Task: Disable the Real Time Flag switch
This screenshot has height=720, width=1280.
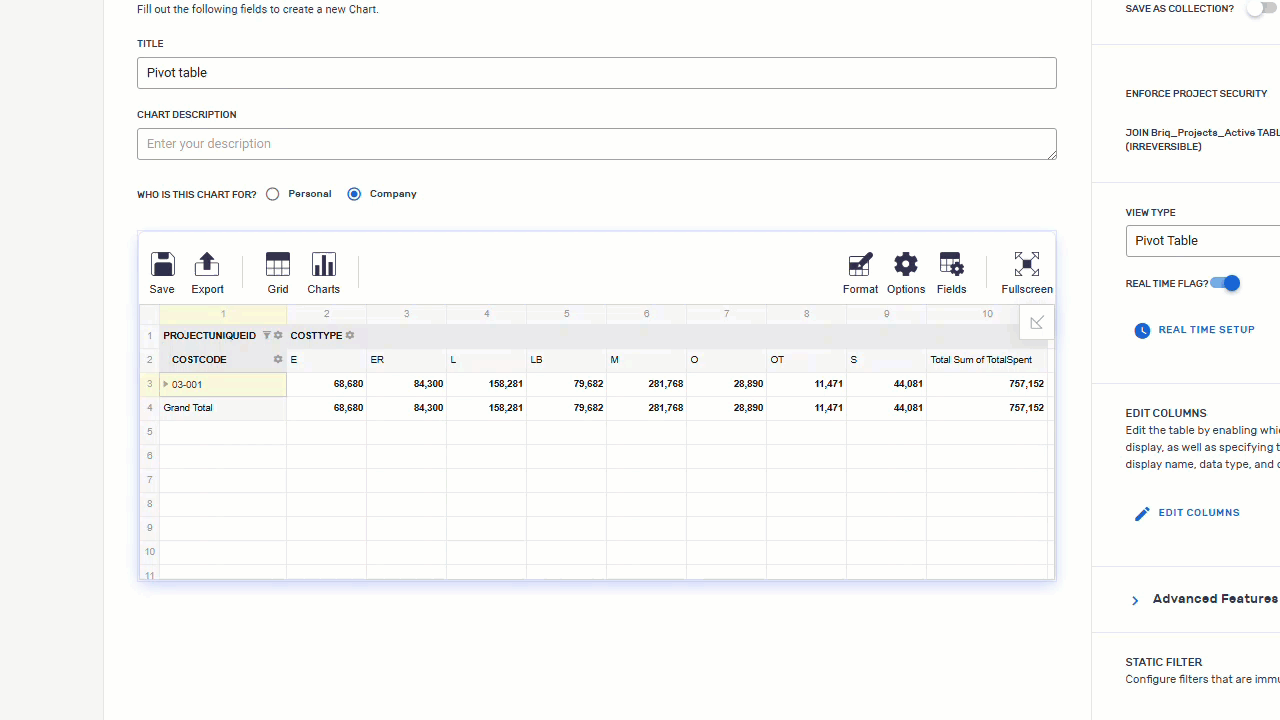Action: pos(1225,284)
